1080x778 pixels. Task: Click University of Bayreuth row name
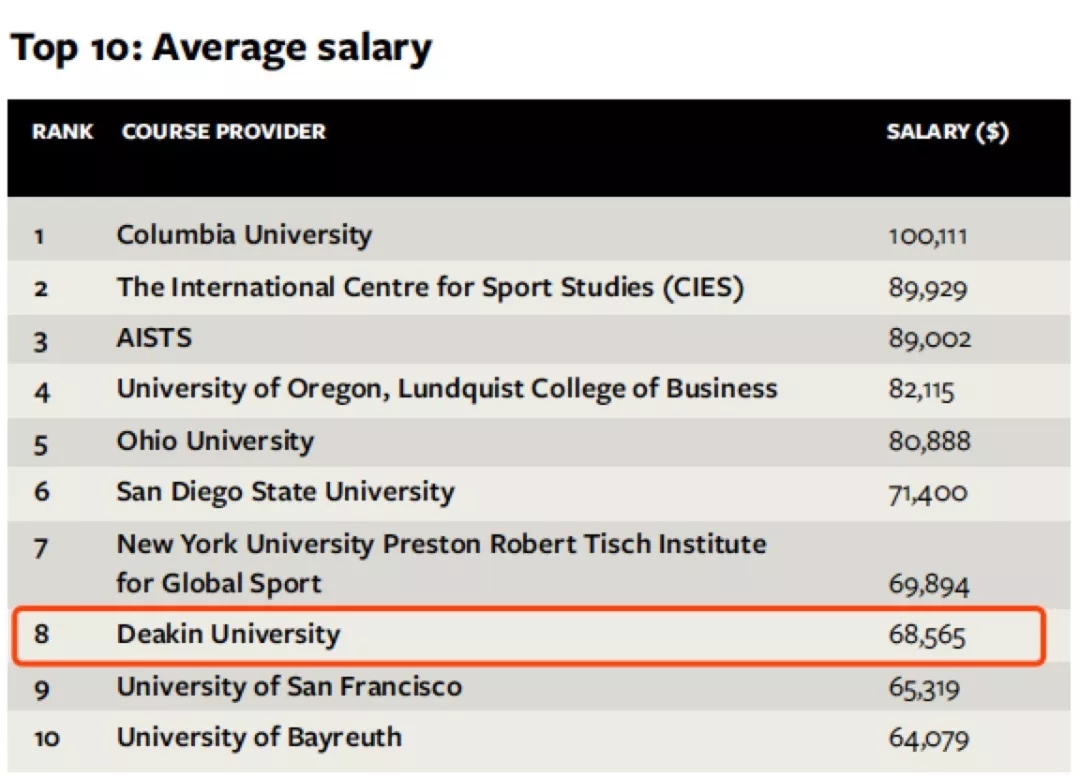(259, 738)
